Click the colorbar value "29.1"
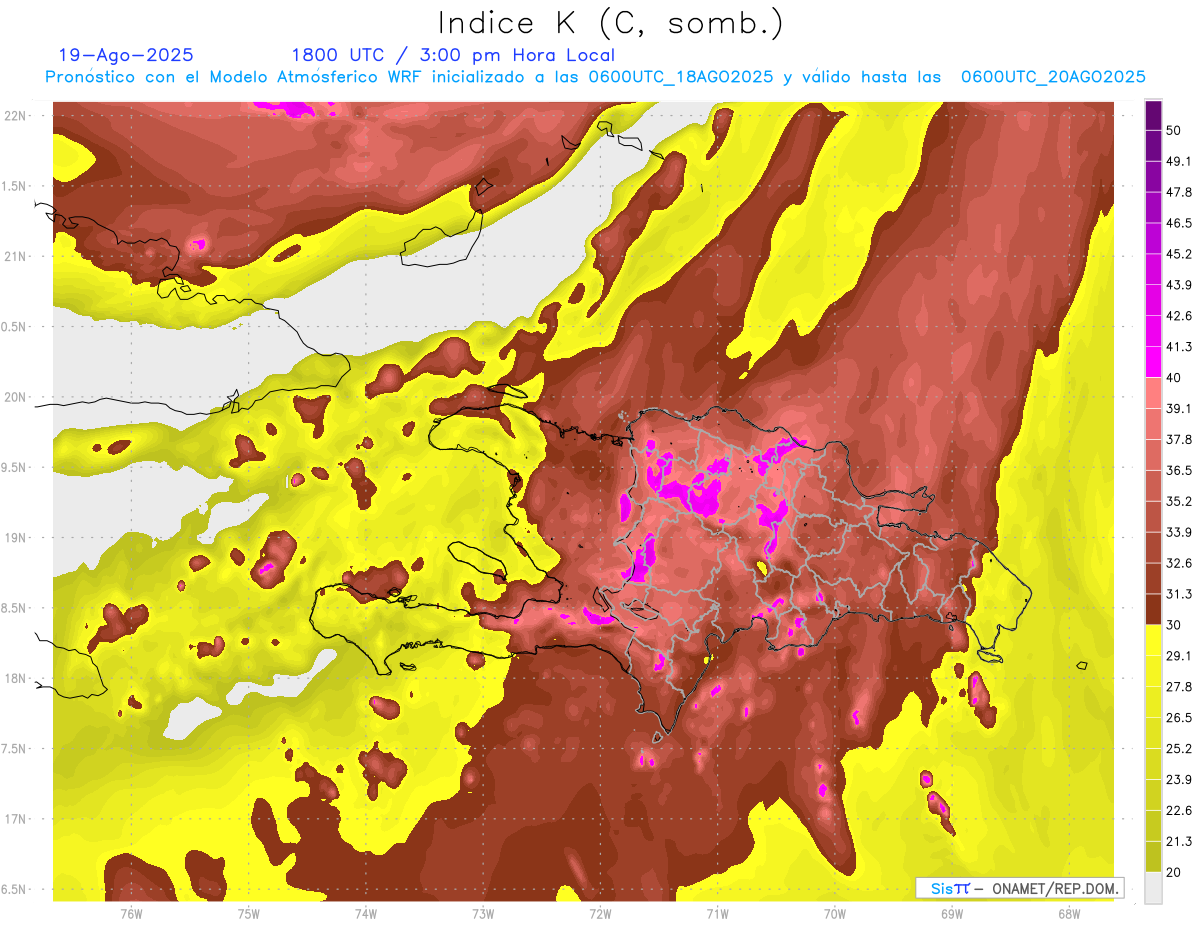 pyautogui.click(x=1178, y=656)
